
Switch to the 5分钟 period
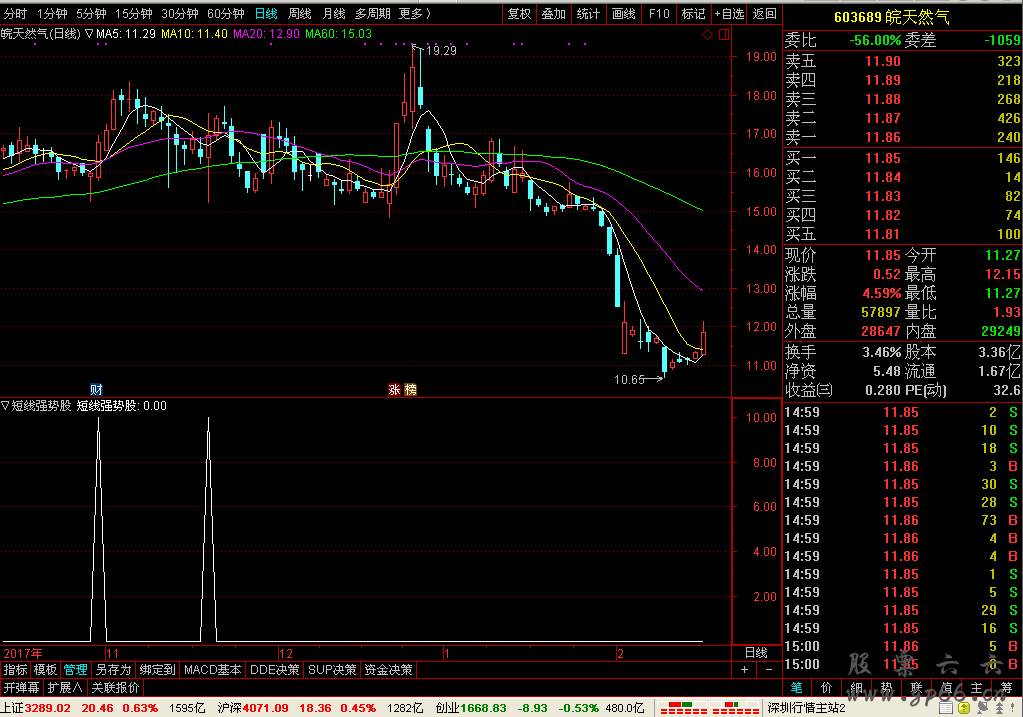[x=91, y=14]
